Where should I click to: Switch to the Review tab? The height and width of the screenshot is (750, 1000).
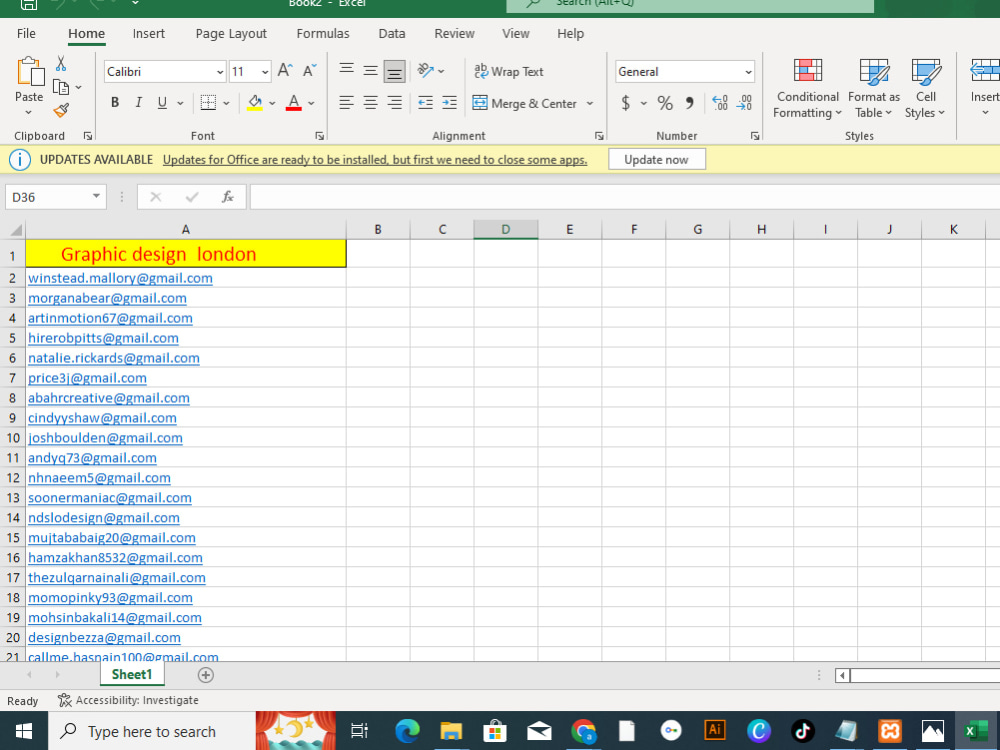pos(454,34)
